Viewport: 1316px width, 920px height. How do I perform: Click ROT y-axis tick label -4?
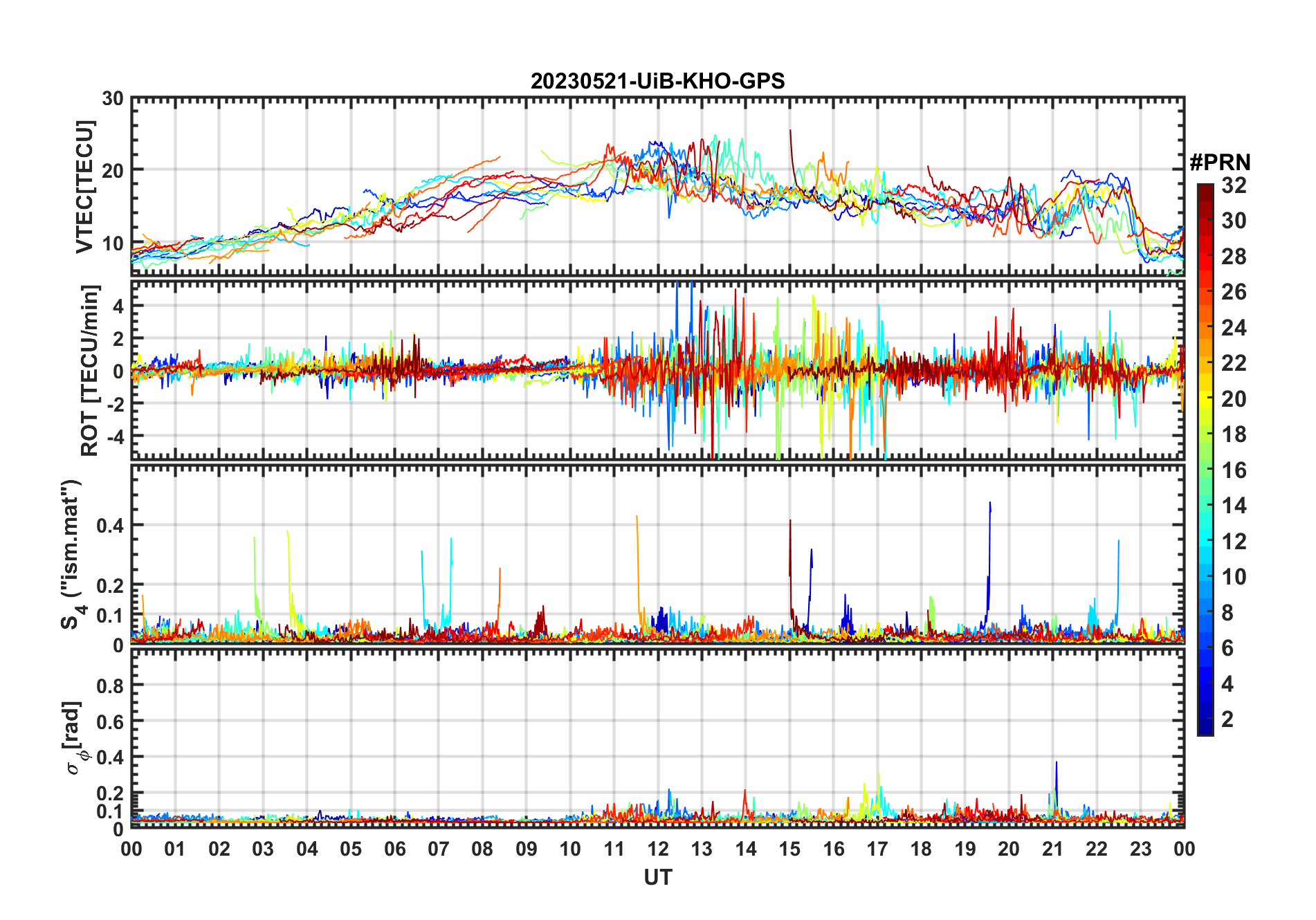(x=116, y=436)
